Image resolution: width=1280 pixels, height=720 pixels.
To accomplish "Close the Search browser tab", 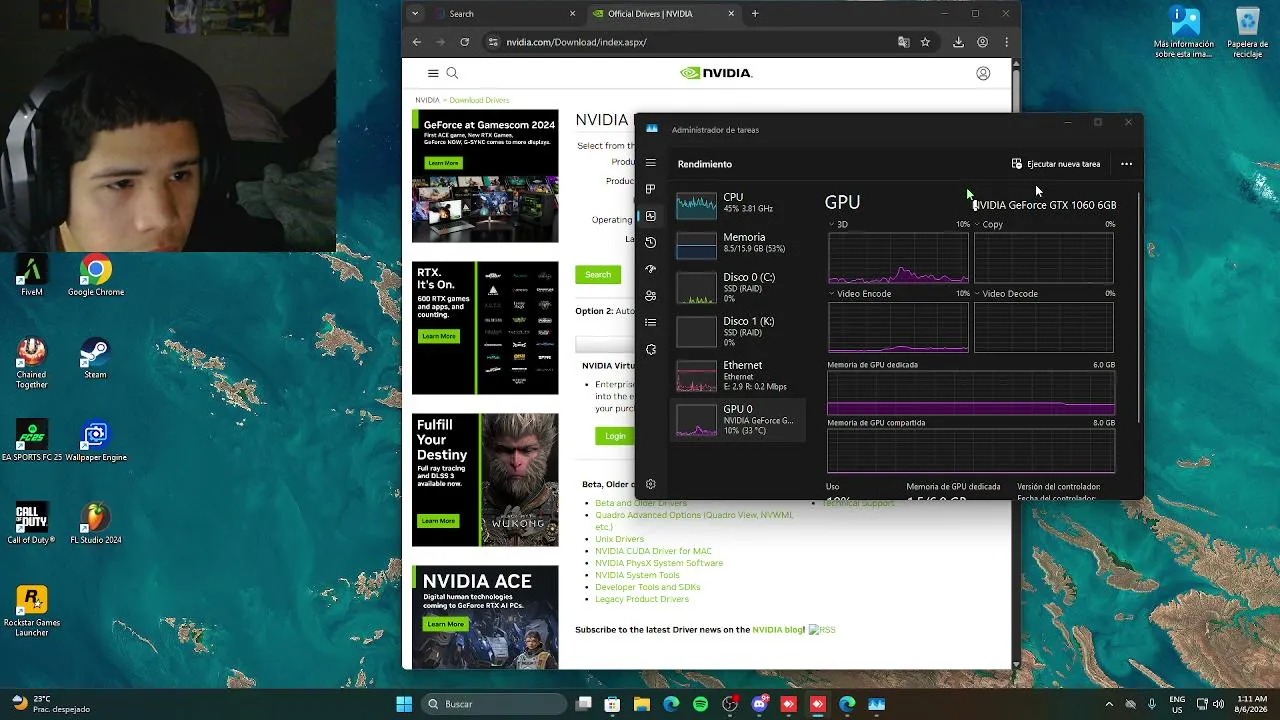I will pos(573,14).
